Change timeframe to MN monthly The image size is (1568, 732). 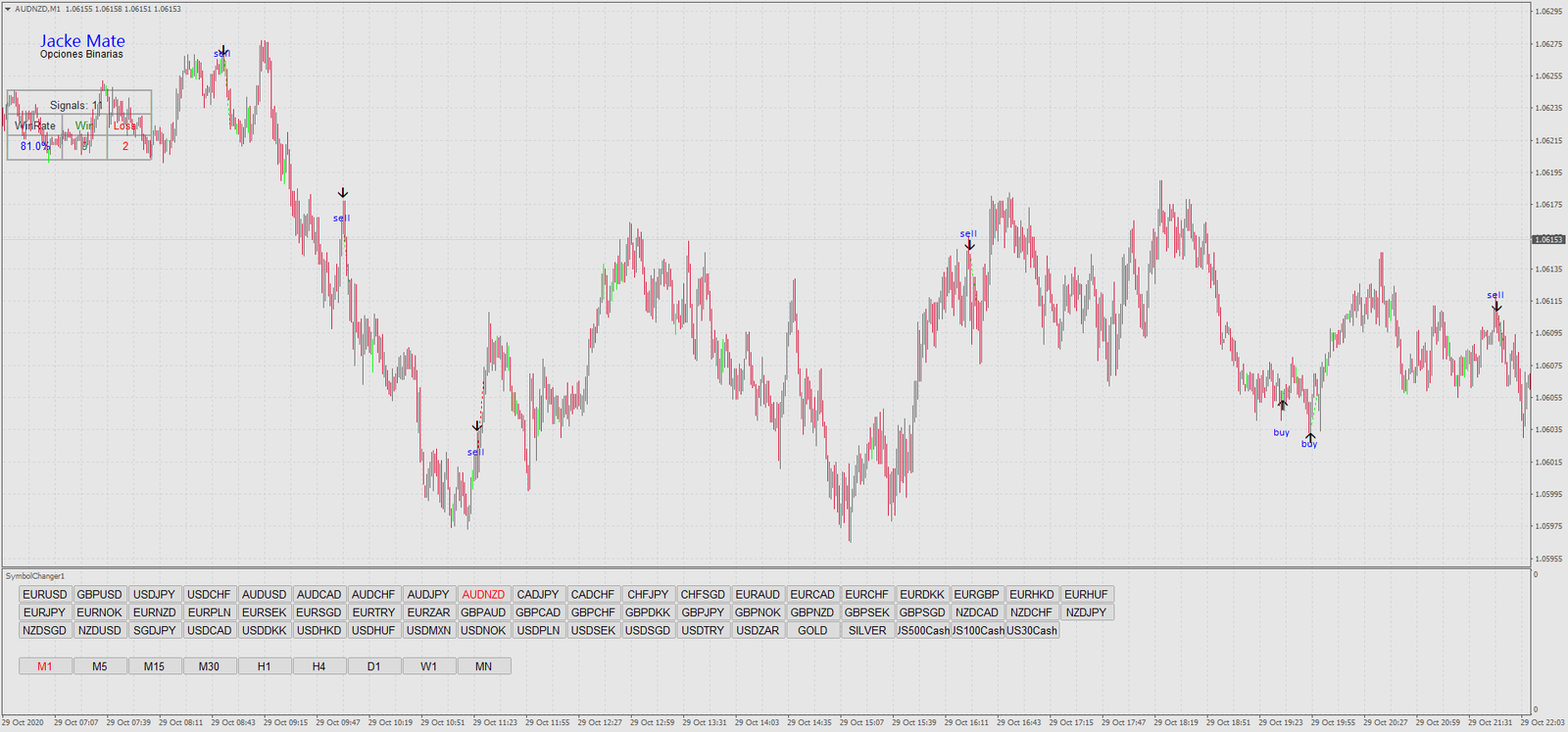483,666
